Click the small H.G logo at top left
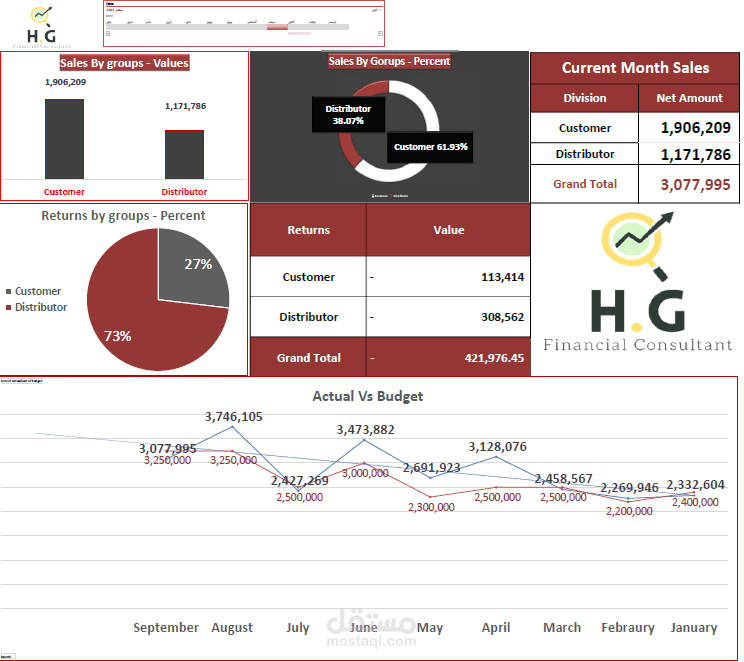Screen dimensions: 744x662 pos(41,26)
